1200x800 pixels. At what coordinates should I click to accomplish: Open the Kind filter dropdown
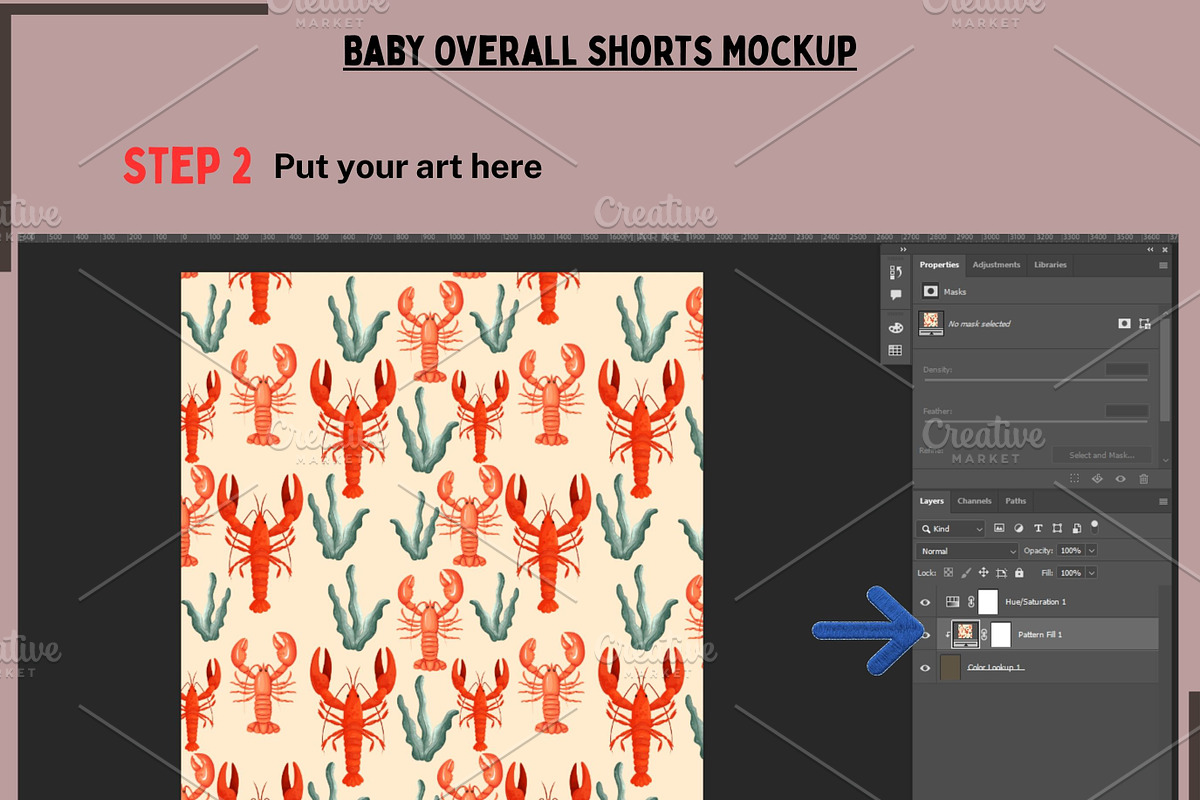click(950, 528)
